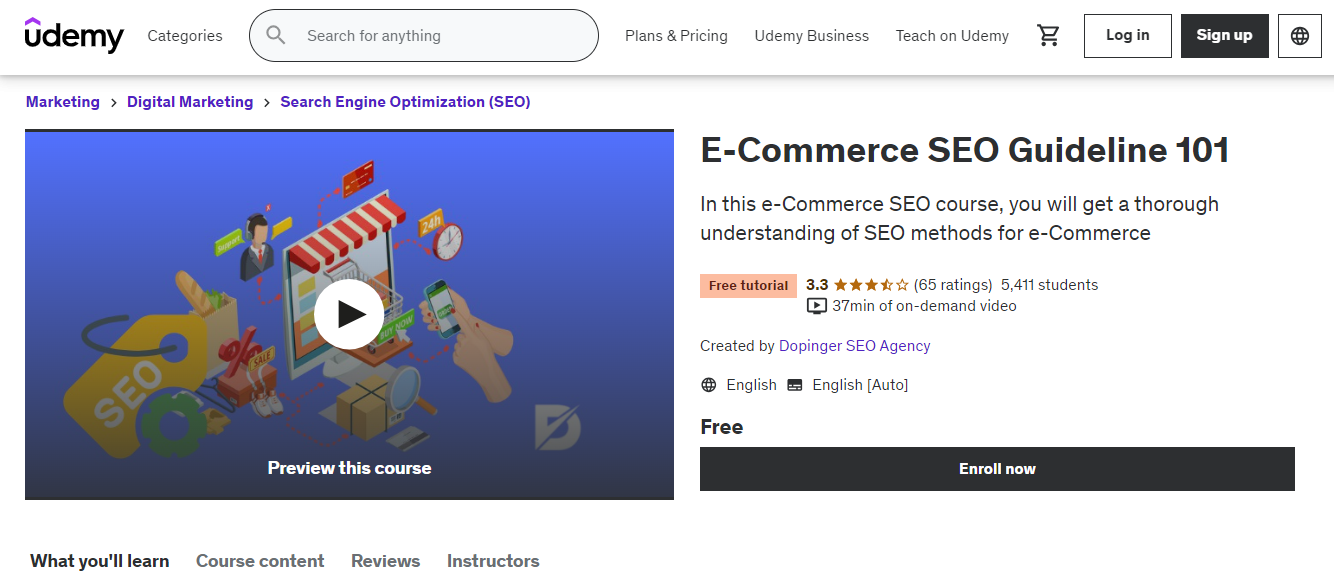Open the Dopinger SEO Agency instructor link
This screenshot has width=1334, height=588.
(x=855, y=346)
